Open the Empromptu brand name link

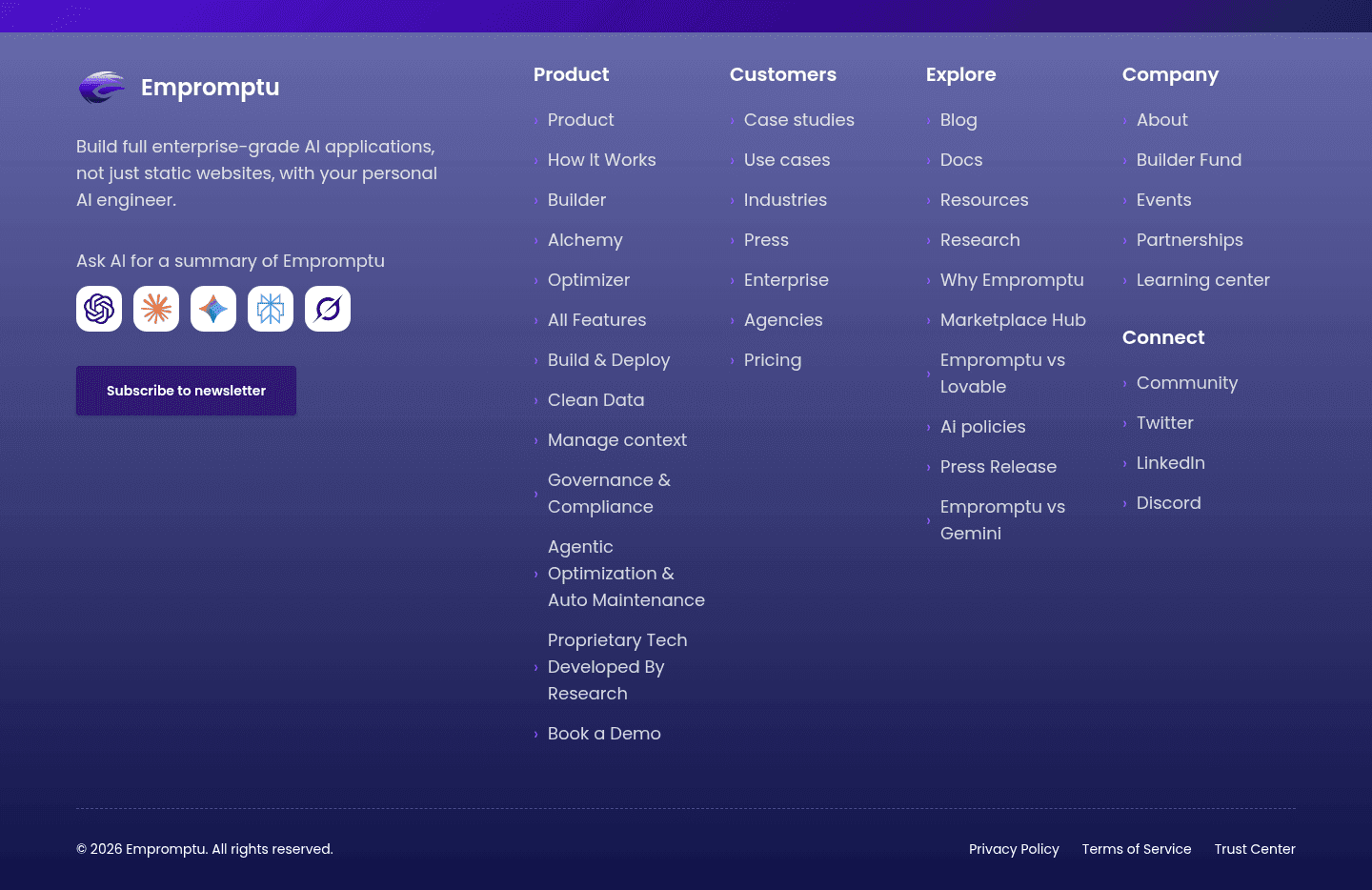pyautogui.click(x=211, y=88)
